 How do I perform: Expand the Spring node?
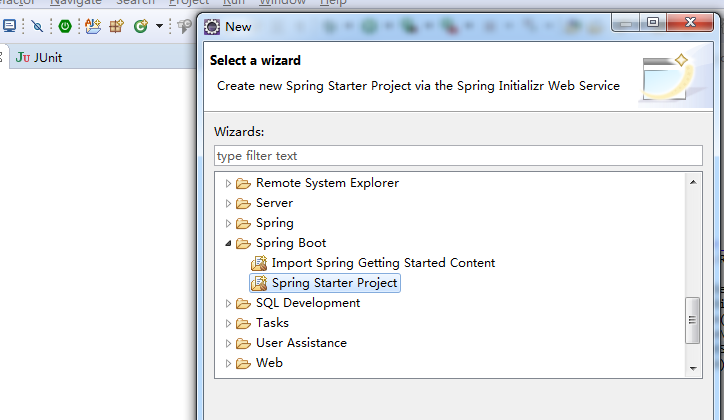(228, 223)
